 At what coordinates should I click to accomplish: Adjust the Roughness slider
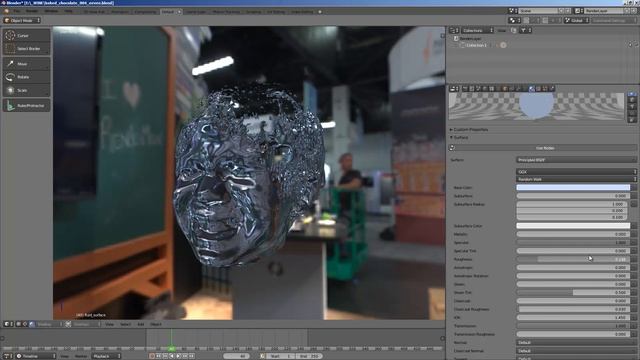[x=573, y=259]
